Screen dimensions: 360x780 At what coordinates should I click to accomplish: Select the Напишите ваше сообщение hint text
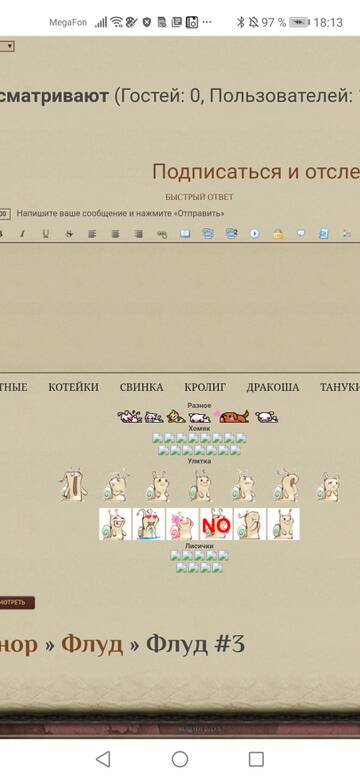coord(120,213)
